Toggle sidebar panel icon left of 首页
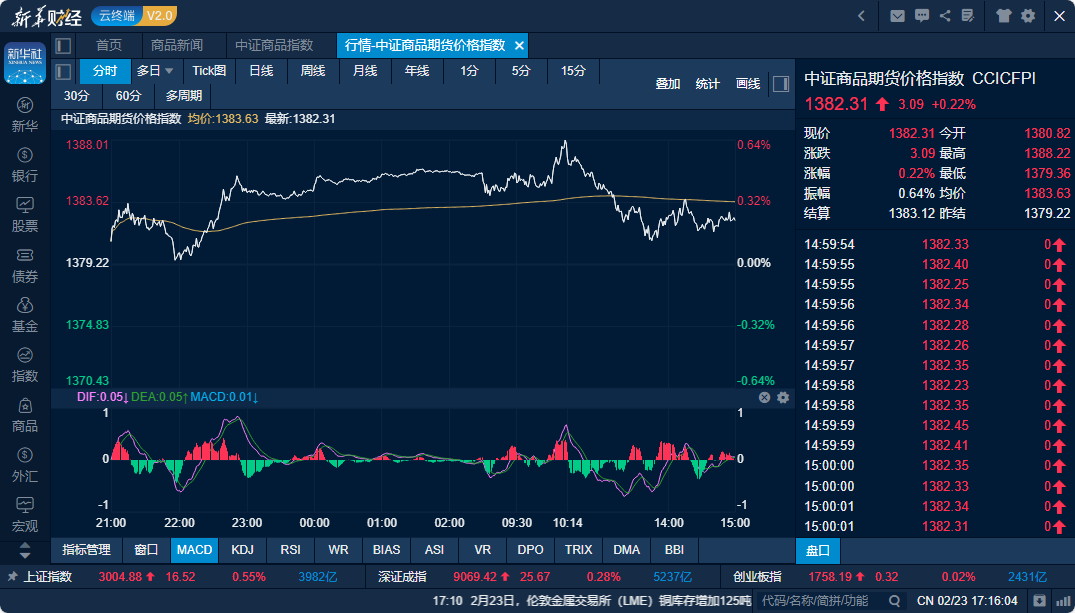This screenshot has width=1075, height=613. 63,46
